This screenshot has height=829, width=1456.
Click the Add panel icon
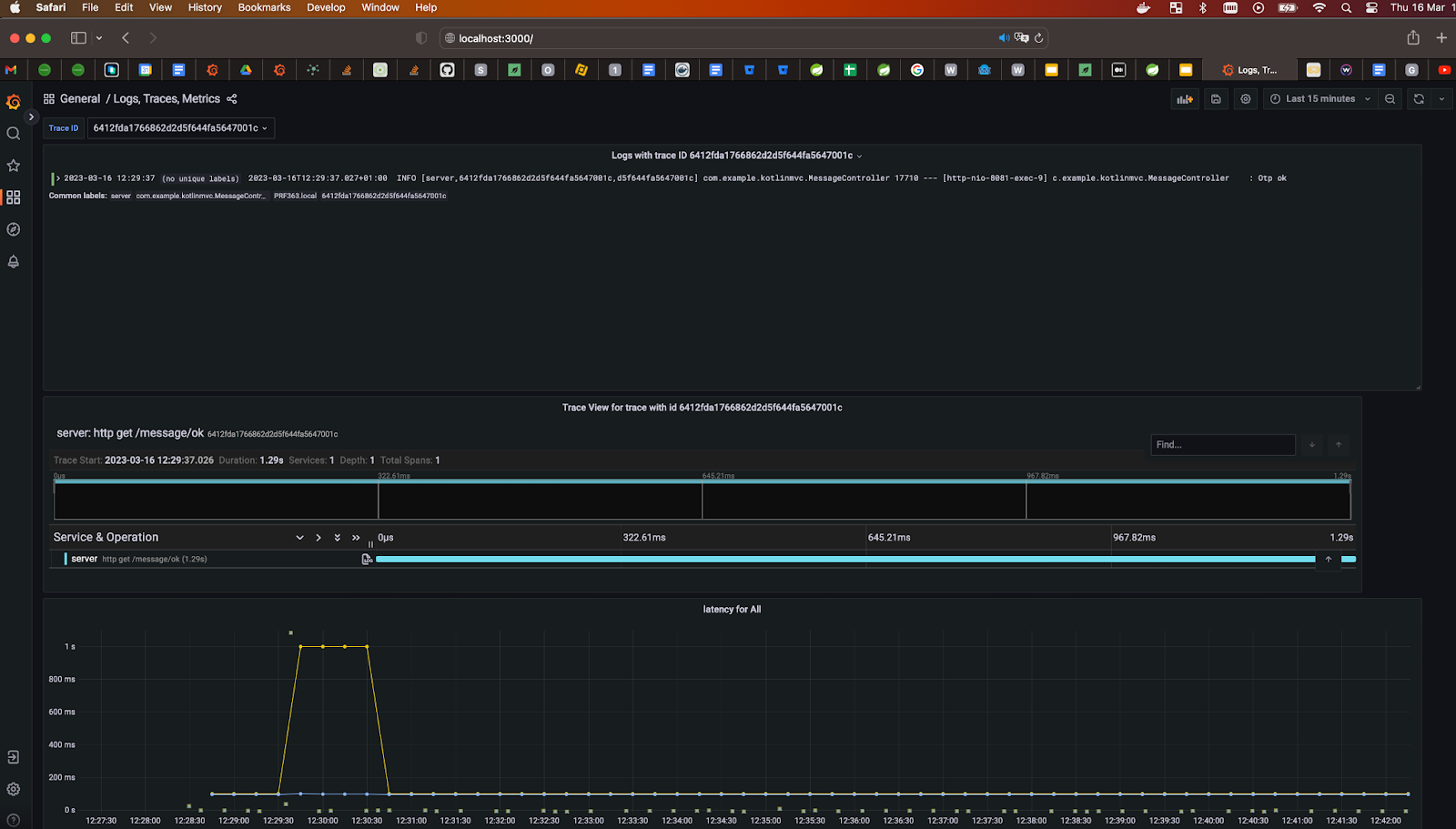pos(1184,99)
